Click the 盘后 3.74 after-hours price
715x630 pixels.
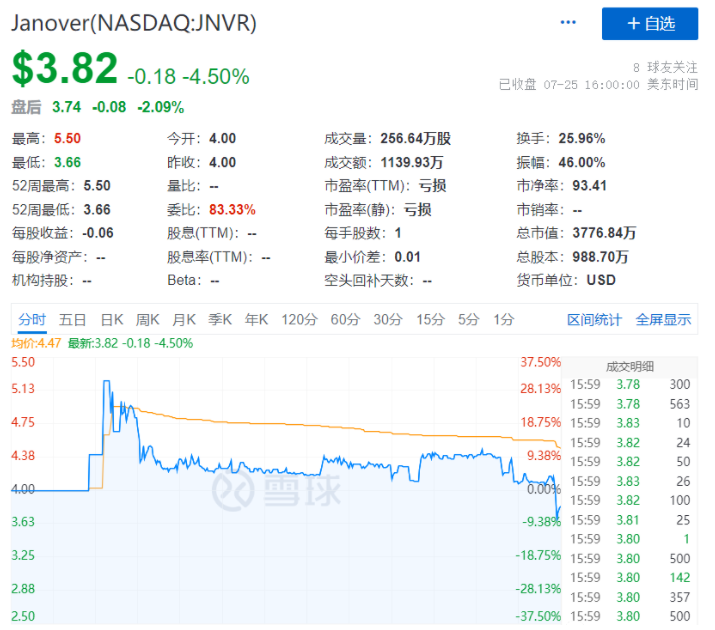[67, 107]
